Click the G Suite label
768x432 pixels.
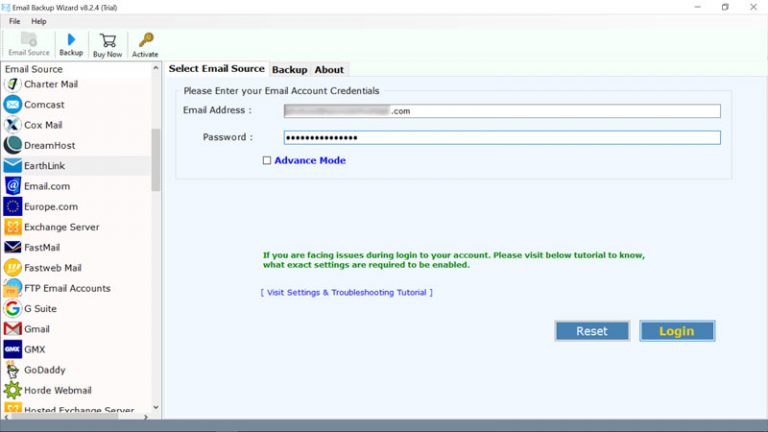tap(40, 309)
